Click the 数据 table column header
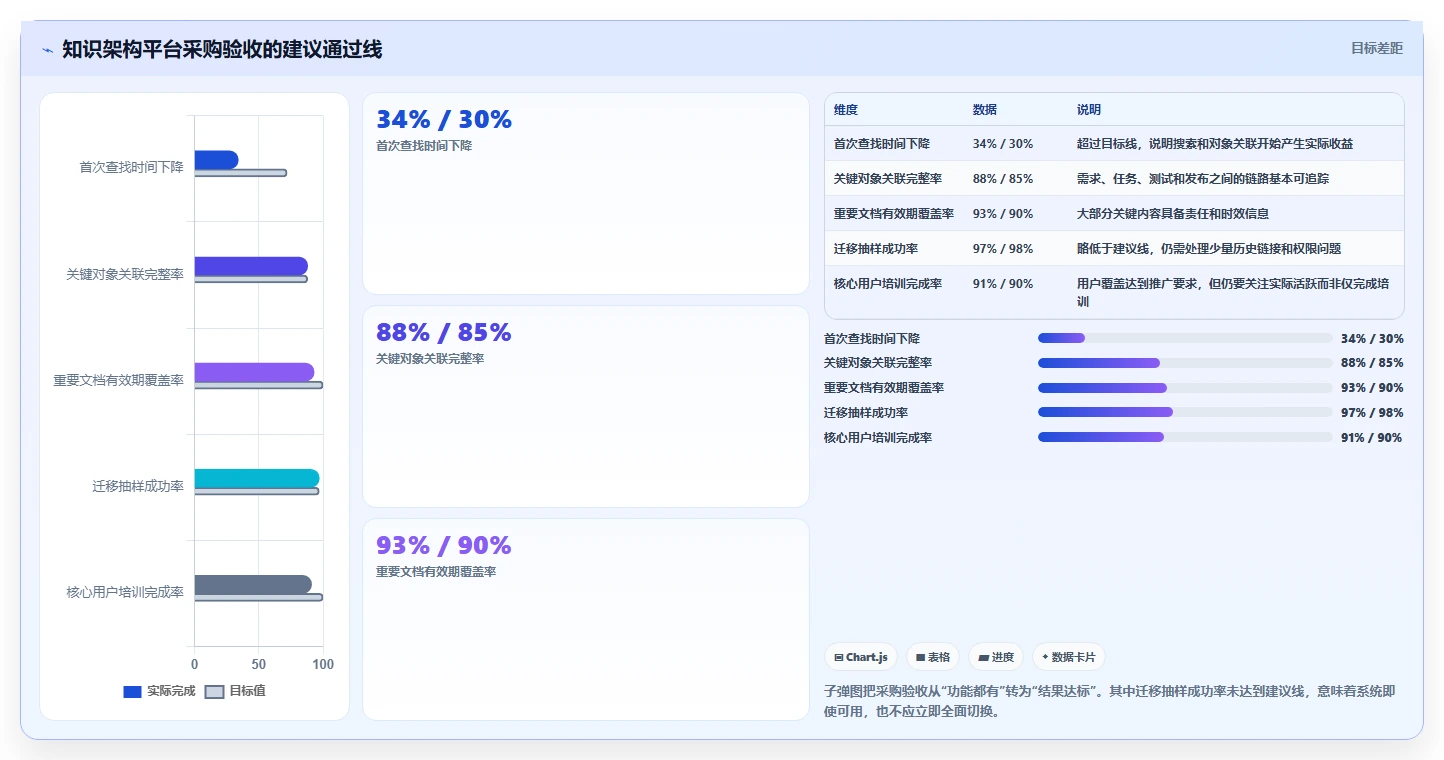Viewport: 1444px width, 760px height. point(984,110)
